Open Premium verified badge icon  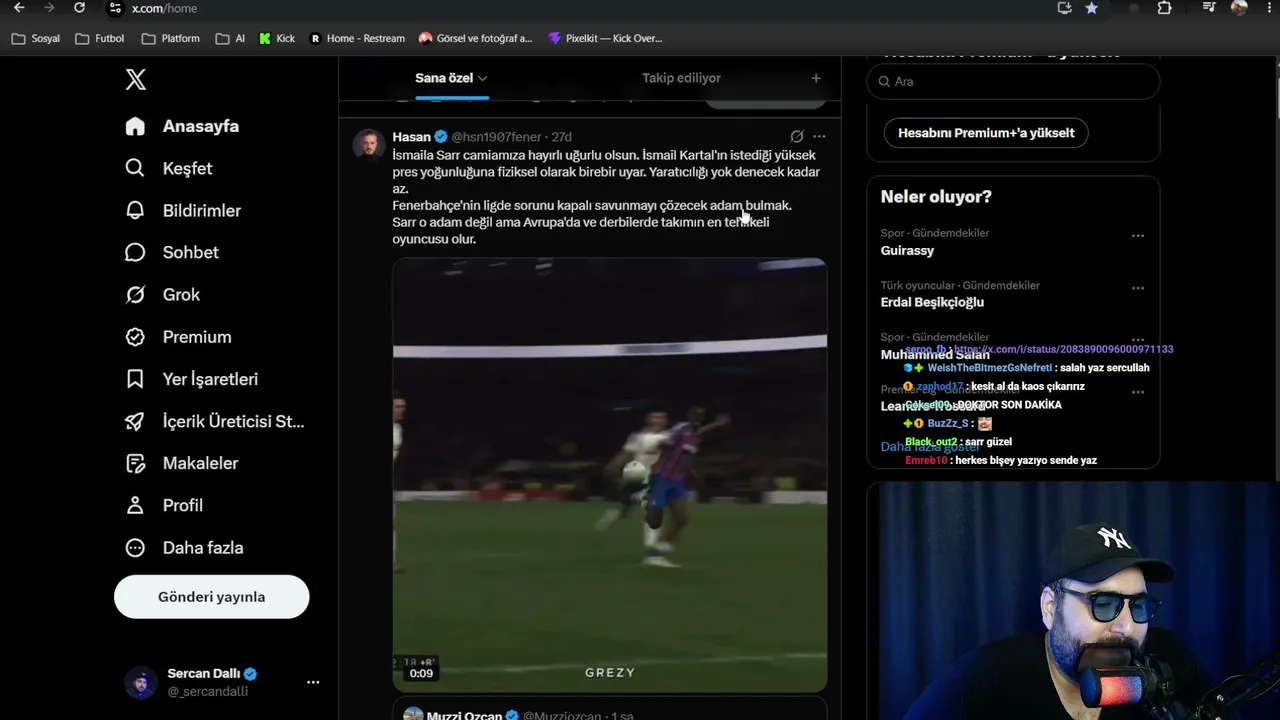coord(135,337)
